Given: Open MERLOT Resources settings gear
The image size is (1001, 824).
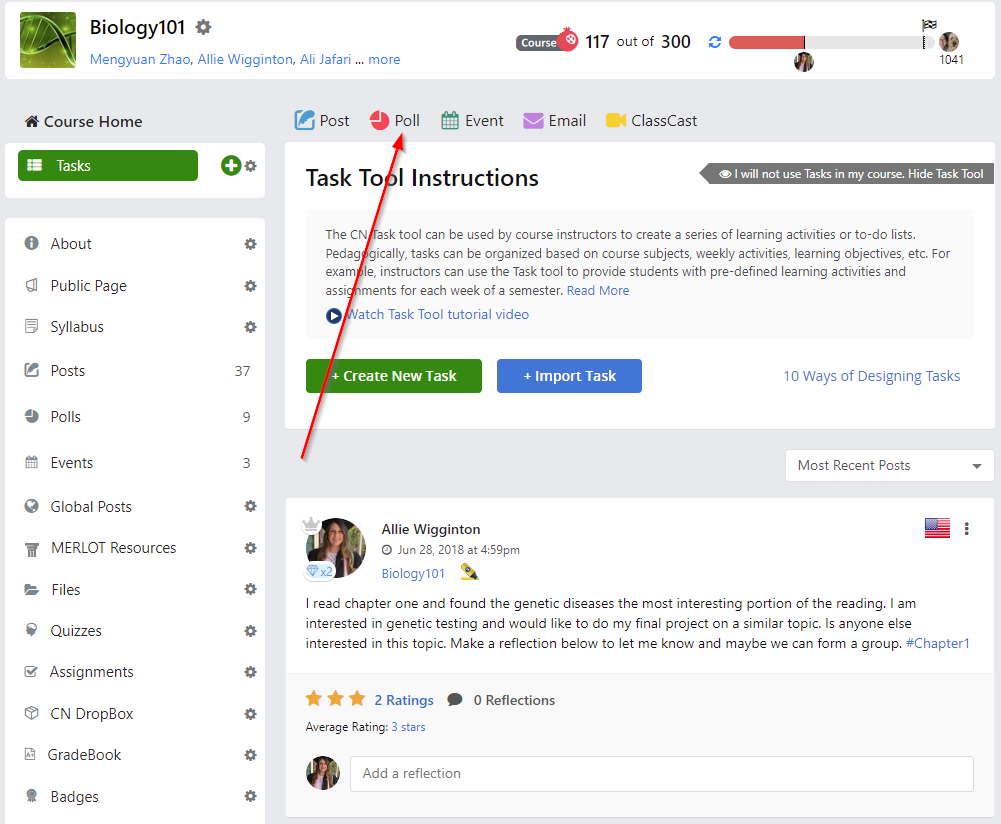Looking at the screenshot, I should [250, 548].
